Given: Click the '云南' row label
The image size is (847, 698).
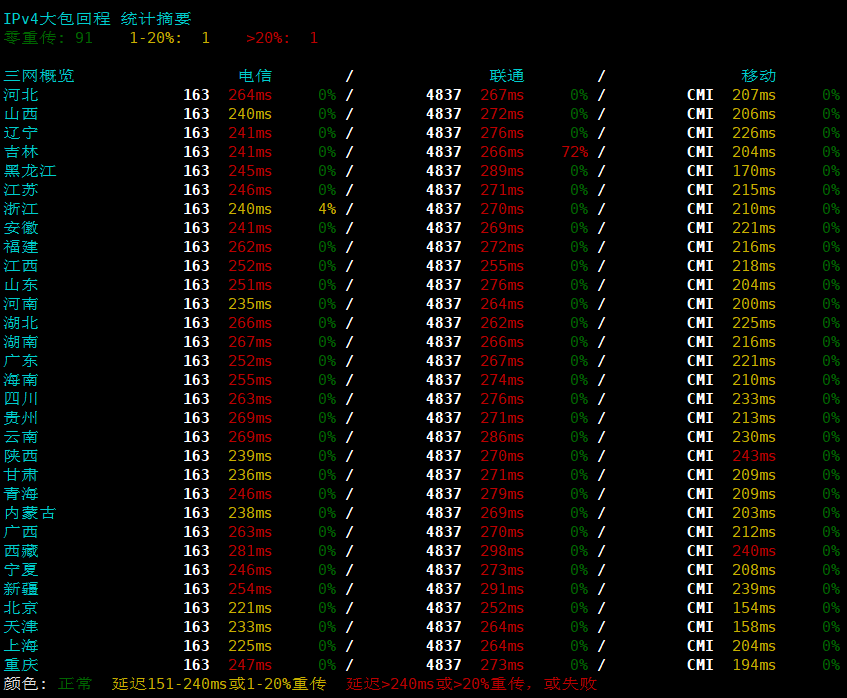Looking at the screenshot, I should [21, 437].
